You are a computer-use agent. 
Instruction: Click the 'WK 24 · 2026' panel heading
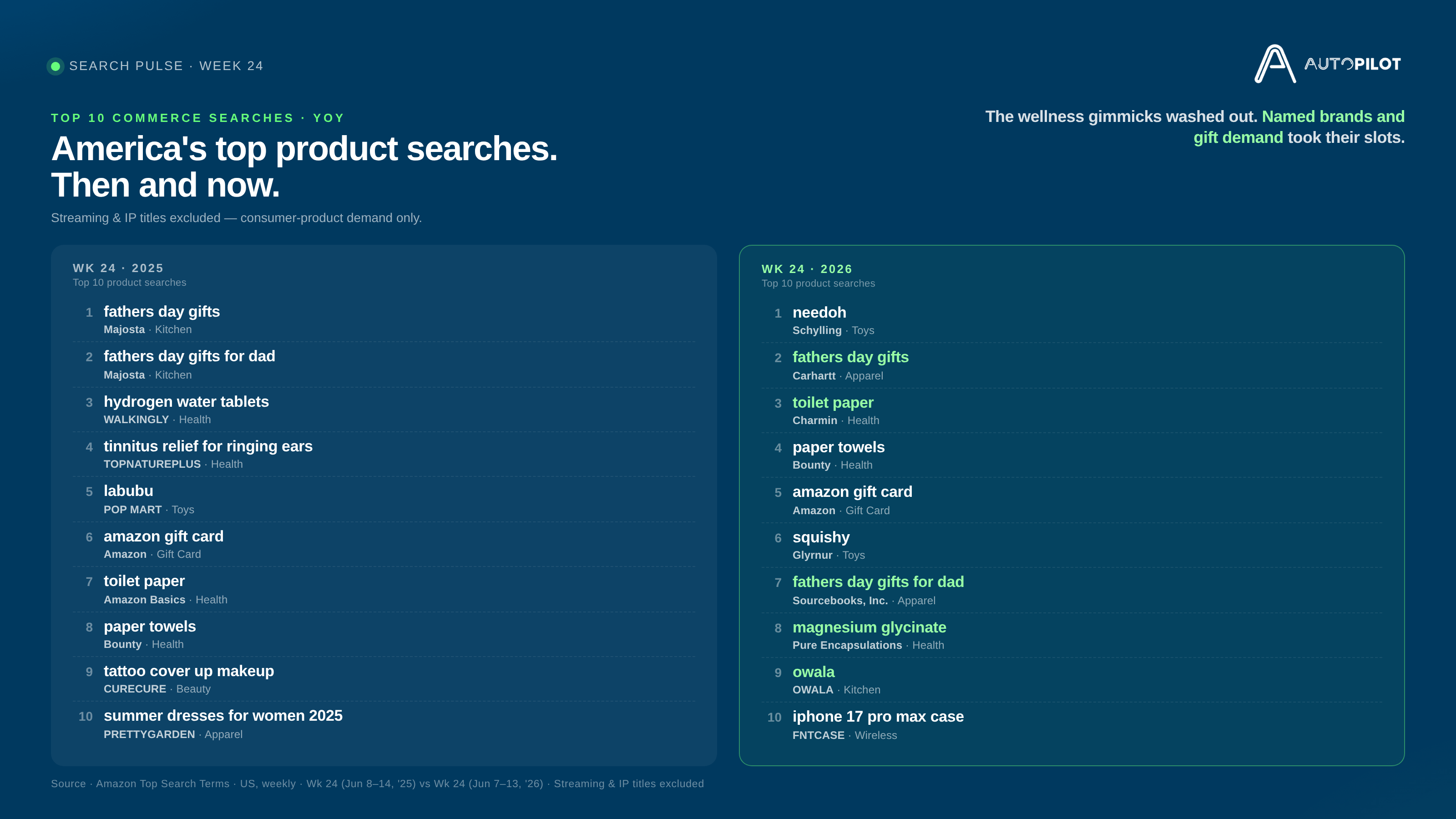[807, 269]
